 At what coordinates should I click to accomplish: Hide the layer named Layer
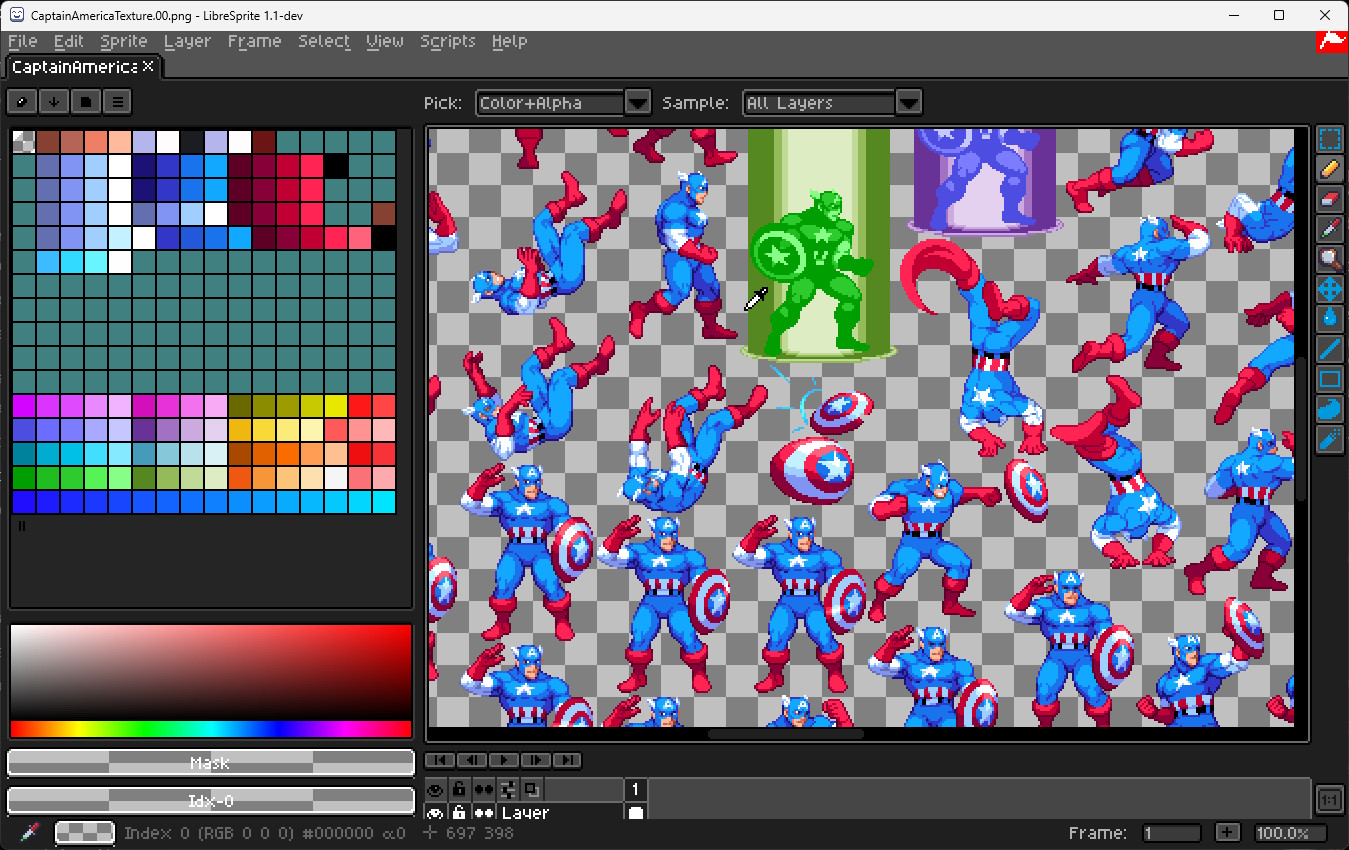[436, 812]
